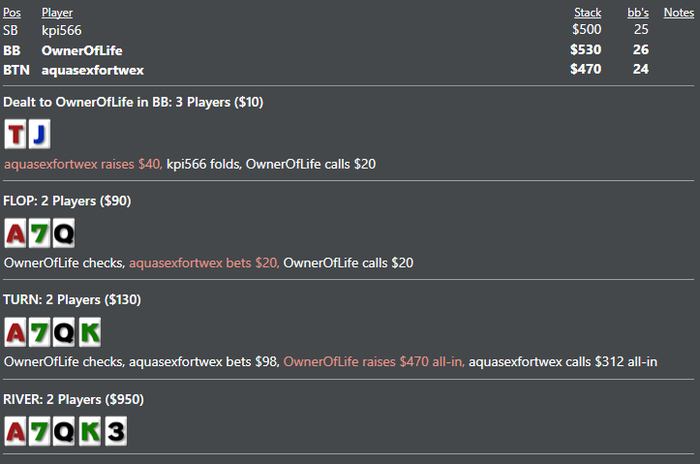
Task: Open the Notes column header link
Action: [x=678, y=12]
